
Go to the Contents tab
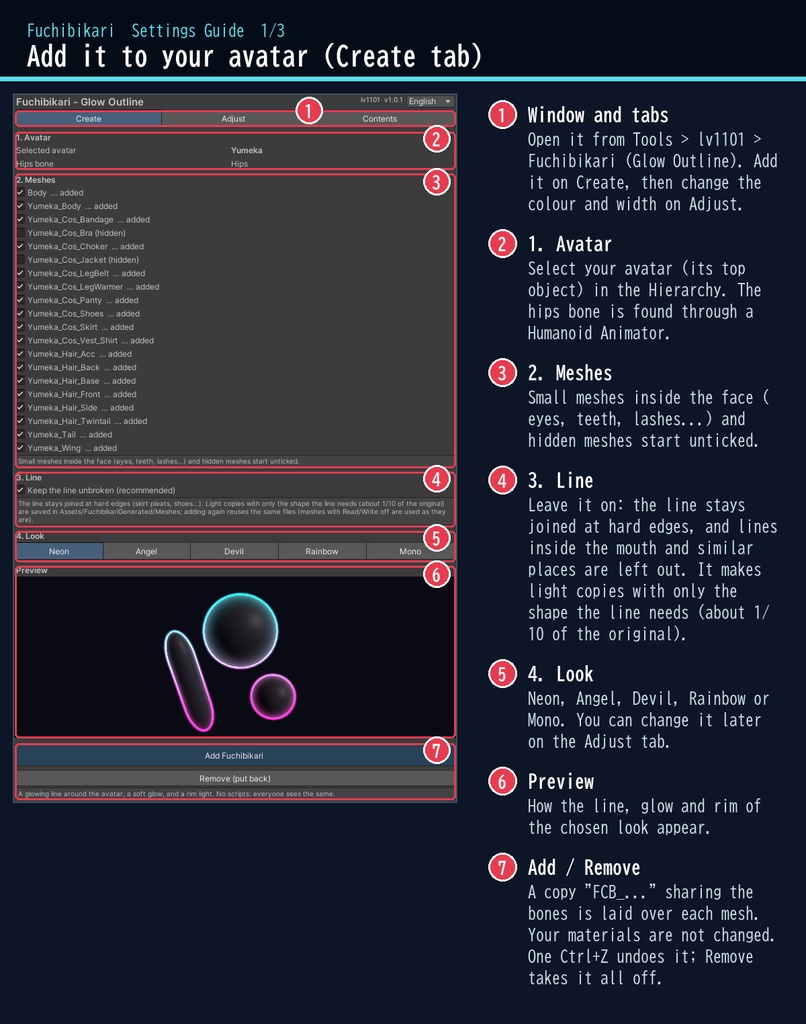pos(379,119)
